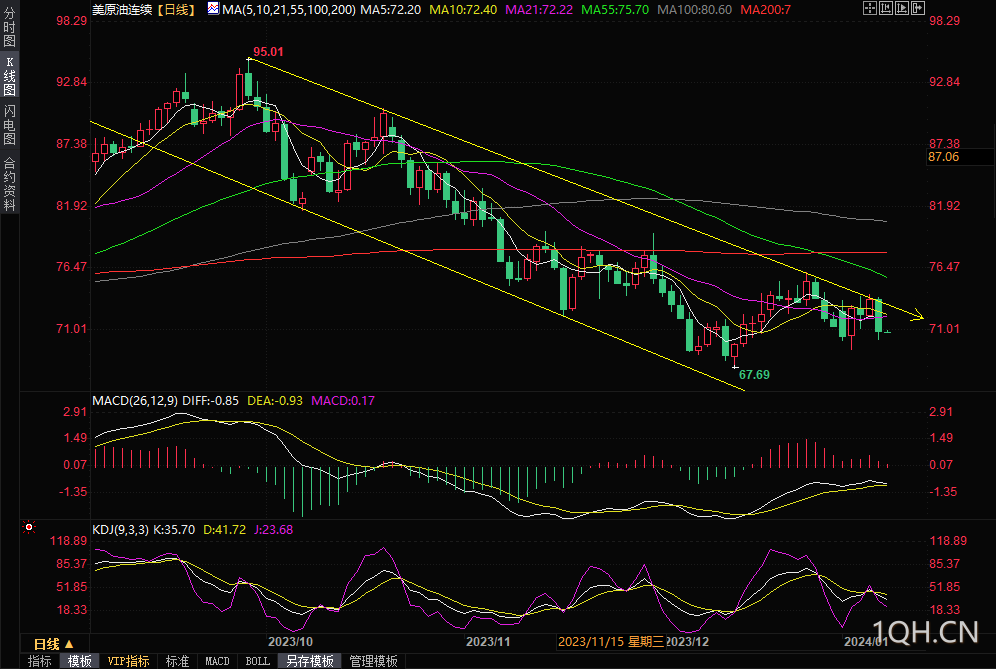Open the 日线 period dropdown
This screenshot has width=996, height=669.
coord(53,644)
